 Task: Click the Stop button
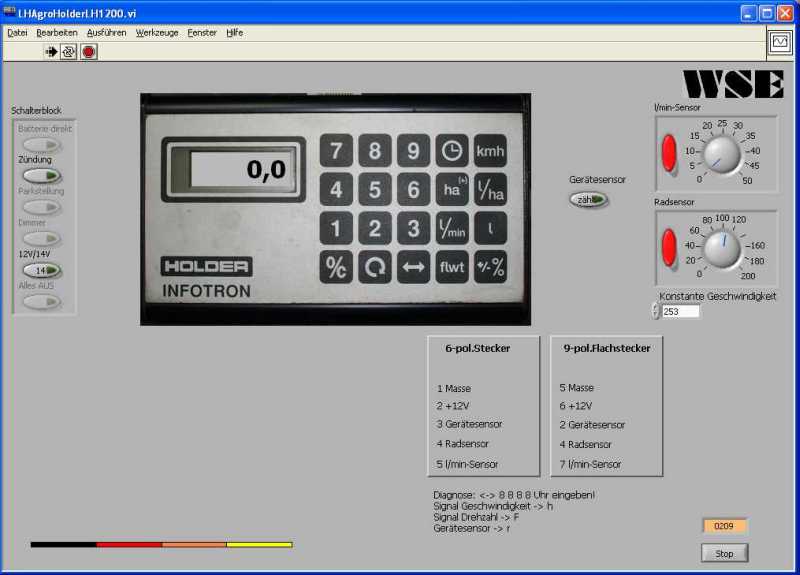(724, 553)
